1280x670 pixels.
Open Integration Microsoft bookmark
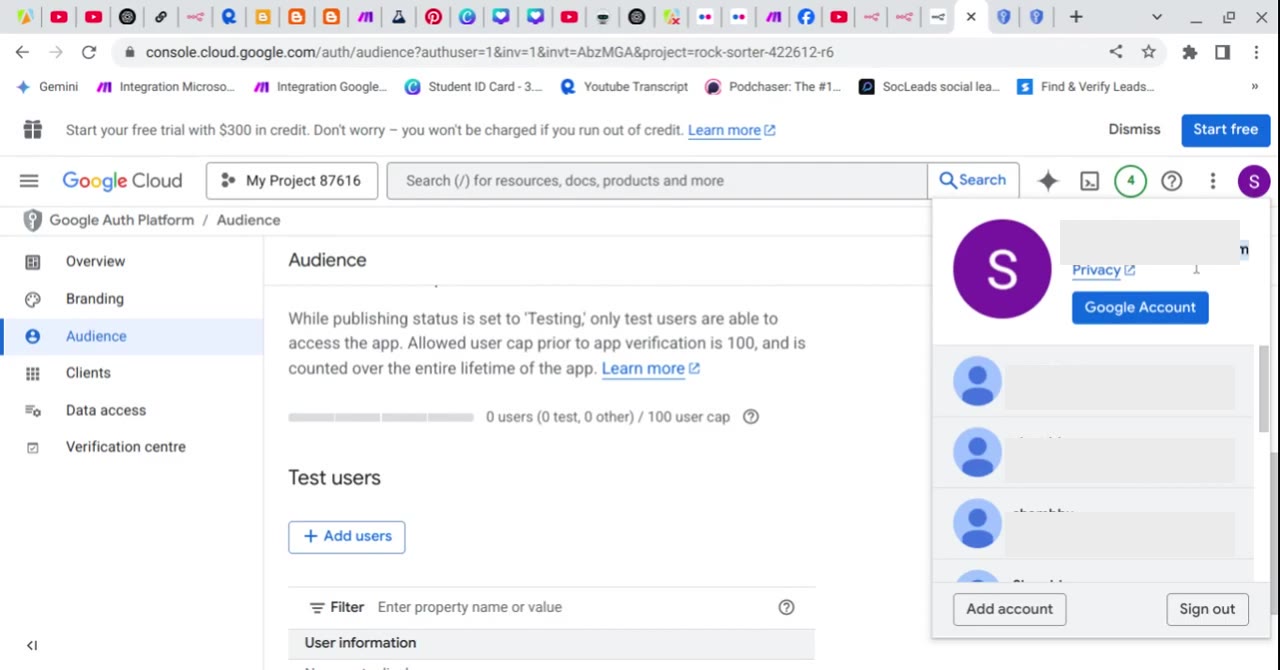coord(166,87)
